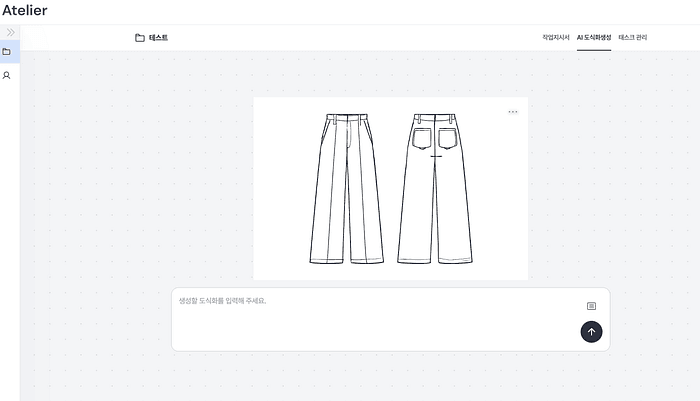
Task: Click the hem of the back-view trousers
Action: (x=435, y=260)
